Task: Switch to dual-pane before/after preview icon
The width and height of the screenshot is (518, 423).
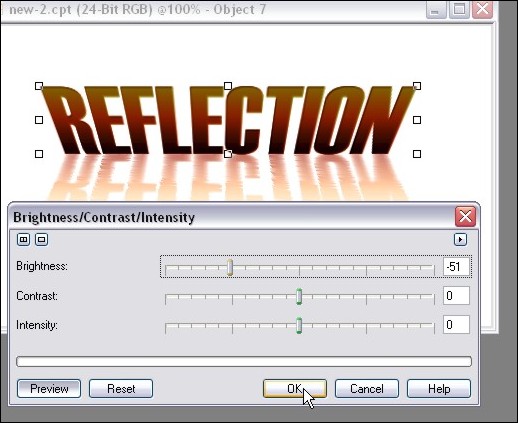Action: [23, 239]
